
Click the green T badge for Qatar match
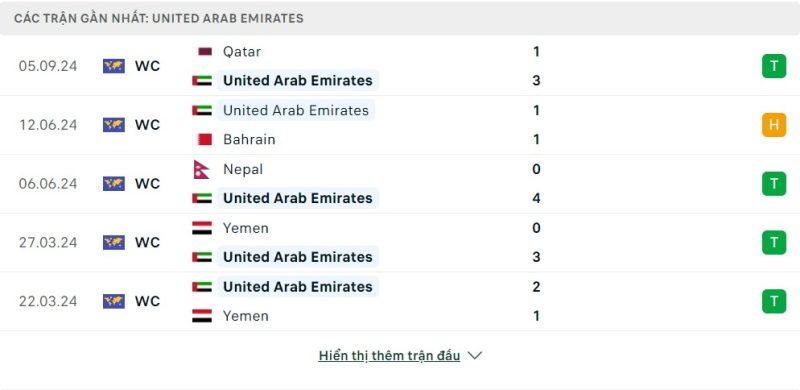click(x=774, y=66)
